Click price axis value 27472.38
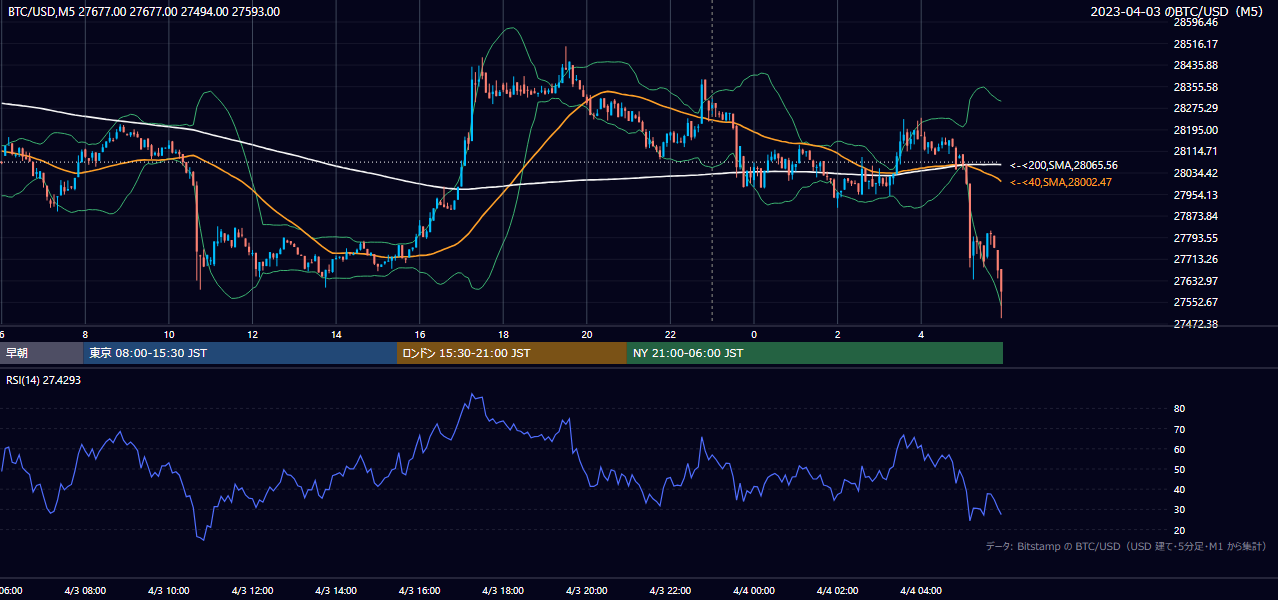Viewport: 1278px width, 600px height. pos(1195,324)
